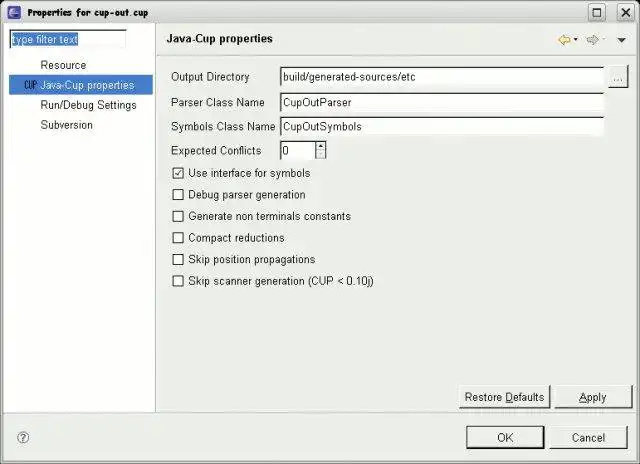Enable Debug parser generation checkbox
The image size is (640, 464).
[x=178, y=195]
